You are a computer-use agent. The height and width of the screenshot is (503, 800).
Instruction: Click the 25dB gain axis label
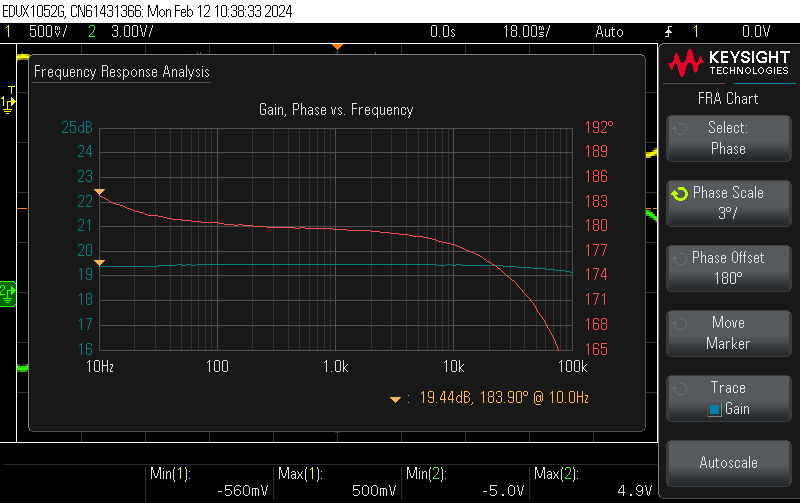77,127
